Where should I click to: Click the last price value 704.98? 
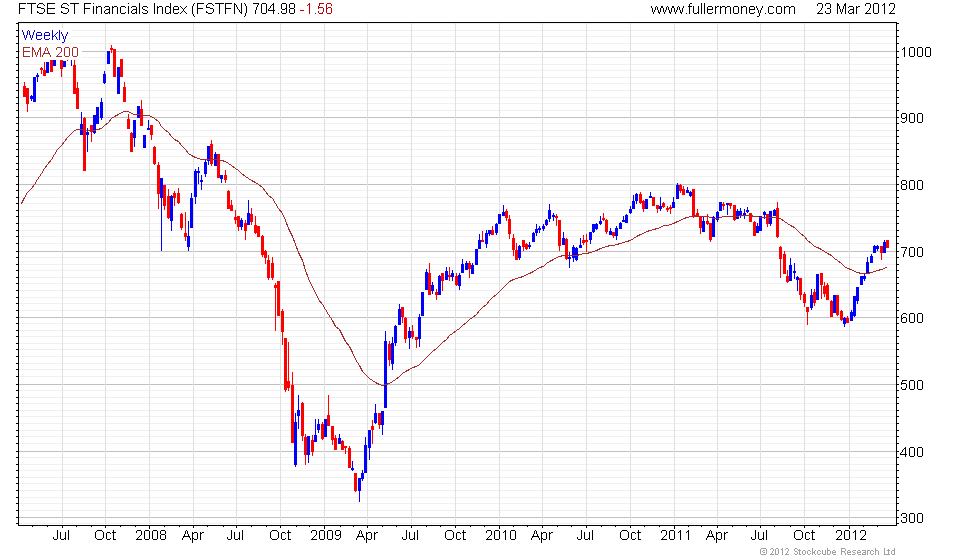point(274,9)
